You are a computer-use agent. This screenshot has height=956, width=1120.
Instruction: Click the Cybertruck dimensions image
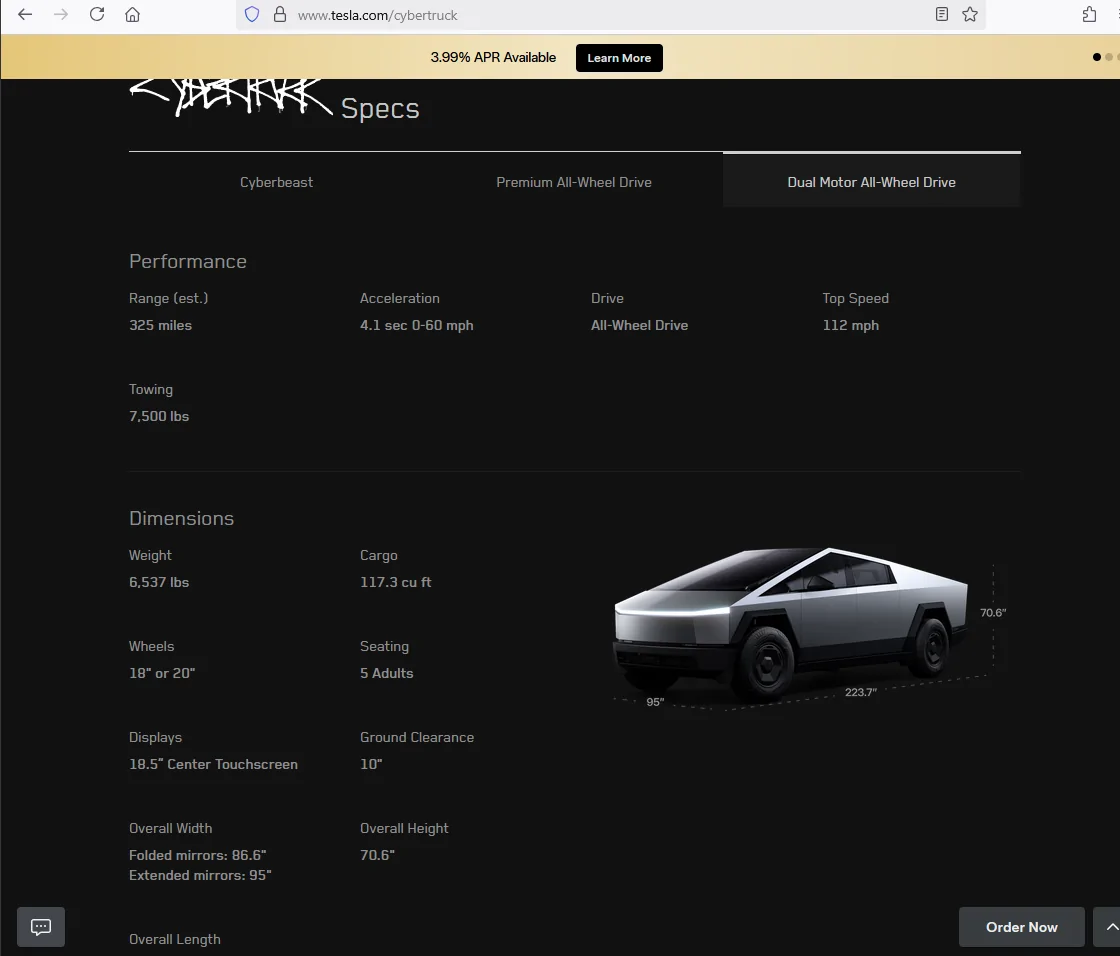(x=809, y=629)
